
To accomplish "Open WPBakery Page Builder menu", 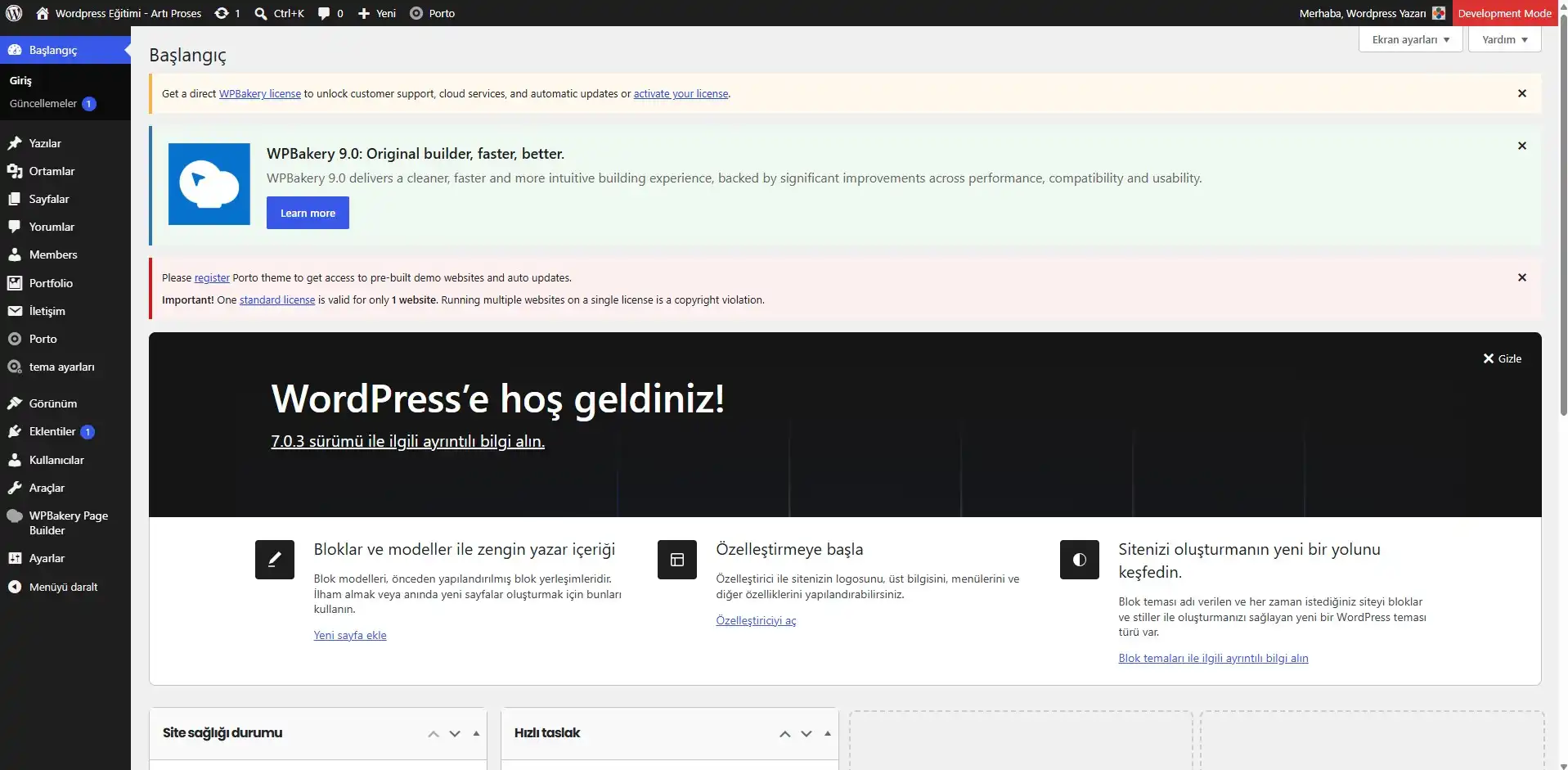I will [x=65, y=523].
